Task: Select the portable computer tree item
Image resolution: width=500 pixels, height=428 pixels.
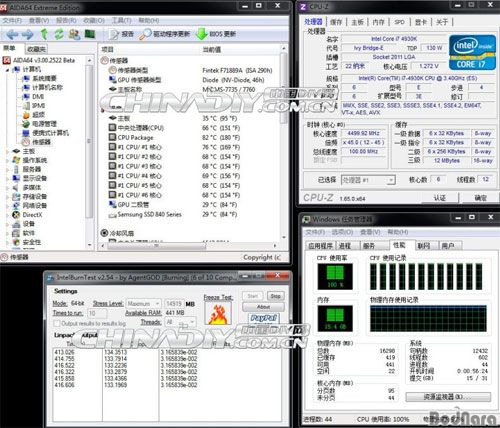Action: coord(45,133)
